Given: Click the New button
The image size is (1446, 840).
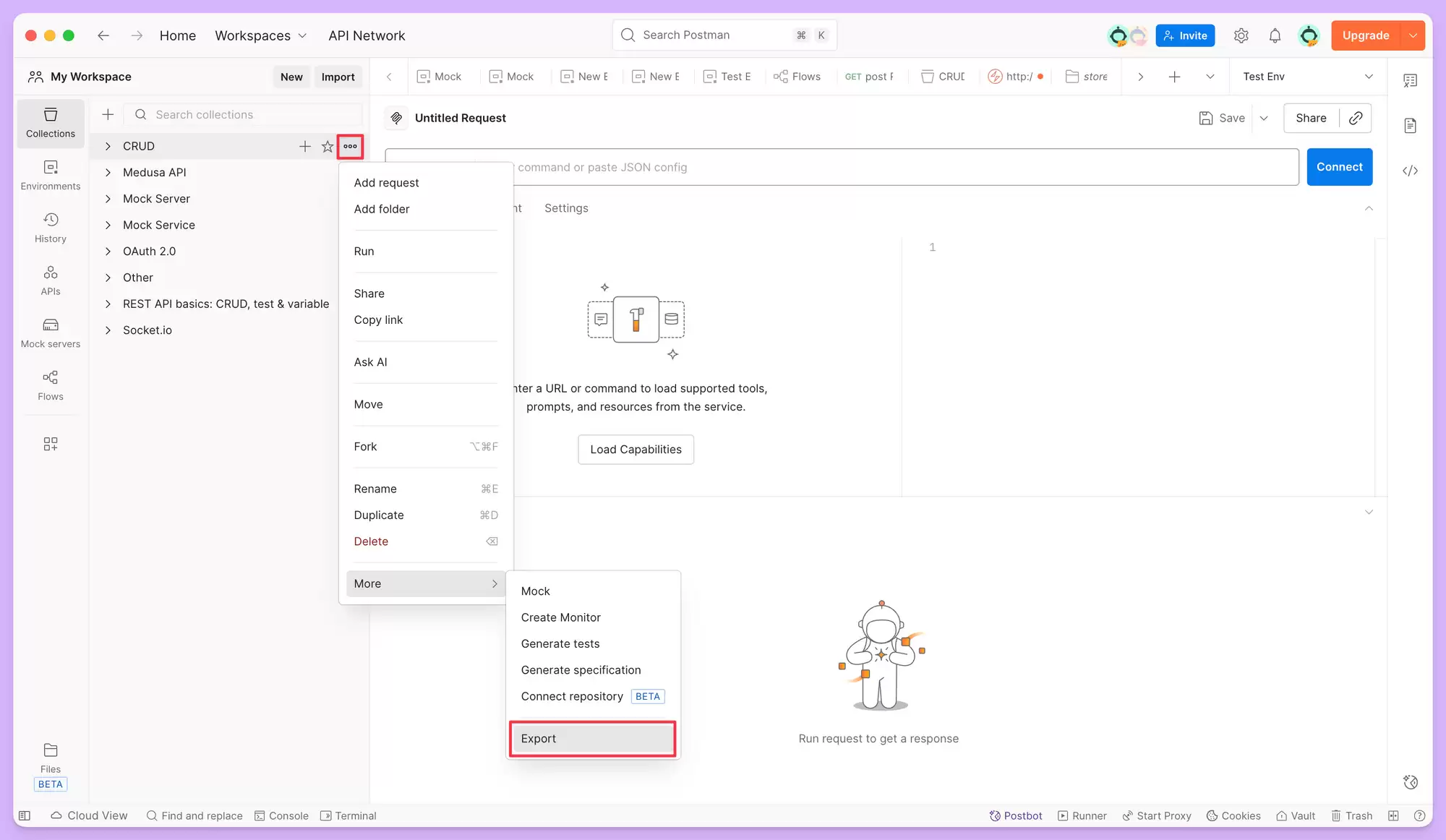Looking at the screenshot, I should (291, 77).
